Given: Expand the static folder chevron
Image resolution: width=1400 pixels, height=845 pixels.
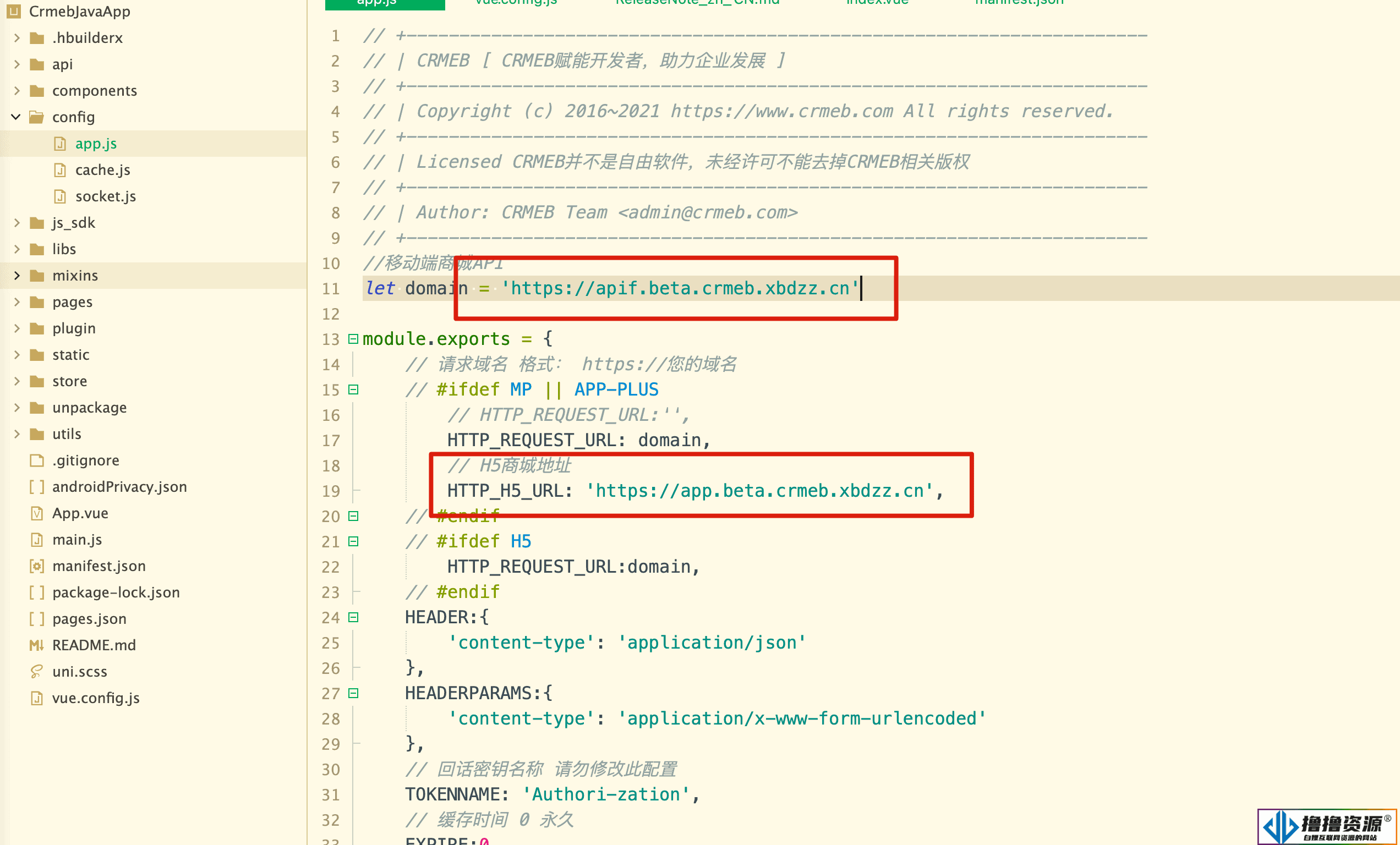Looking at the screenshot, I should pyautogui.click(x=17, y=355).
